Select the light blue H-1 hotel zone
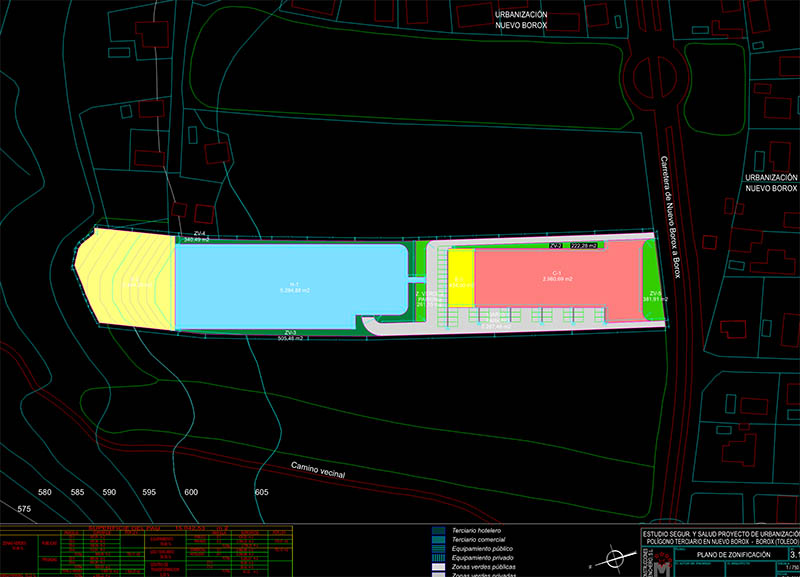This screenshot has height=577, width=800. (x=292, y=287)
